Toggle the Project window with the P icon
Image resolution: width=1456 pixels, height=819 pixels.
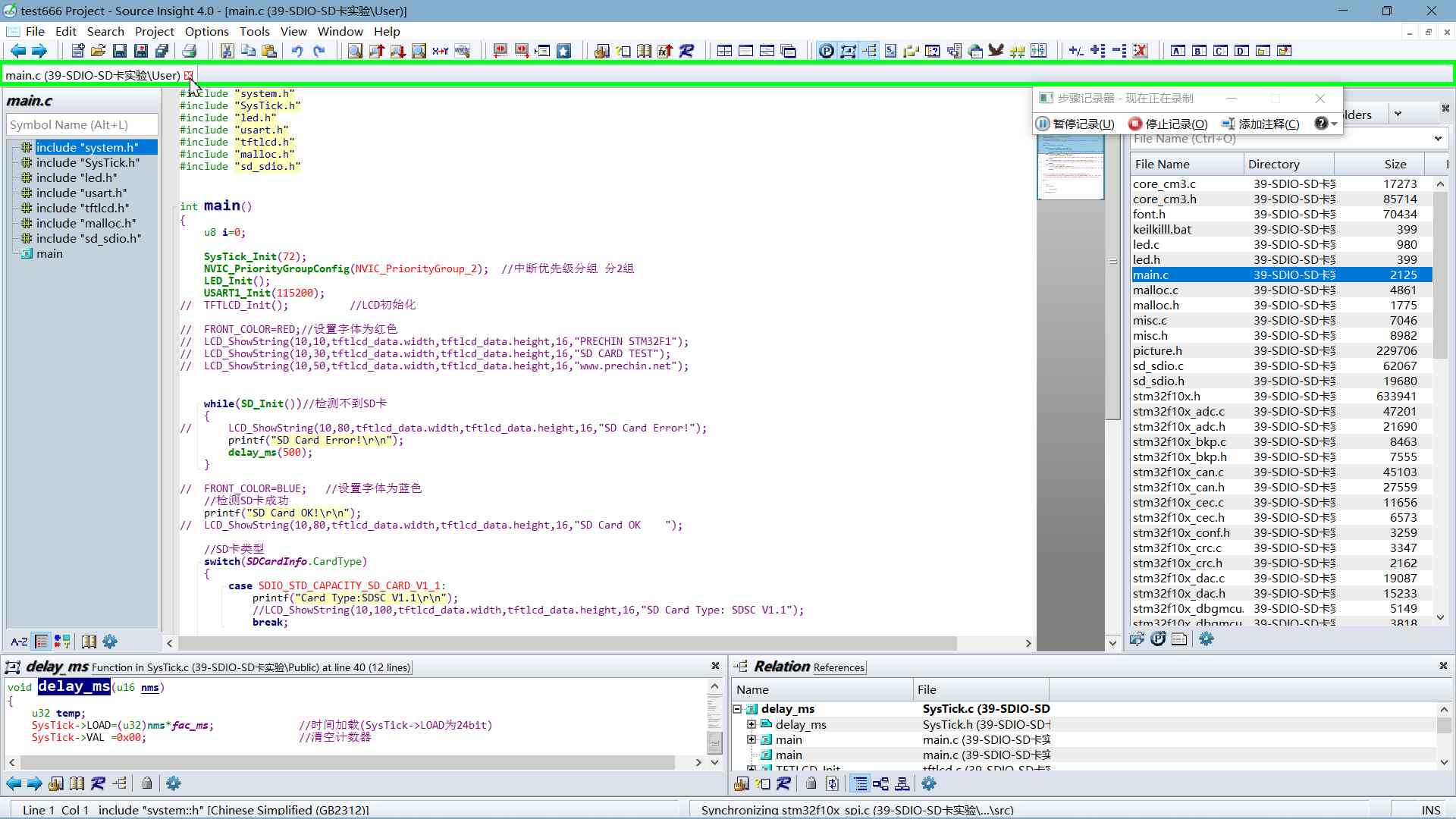click(x=827, y=51)
